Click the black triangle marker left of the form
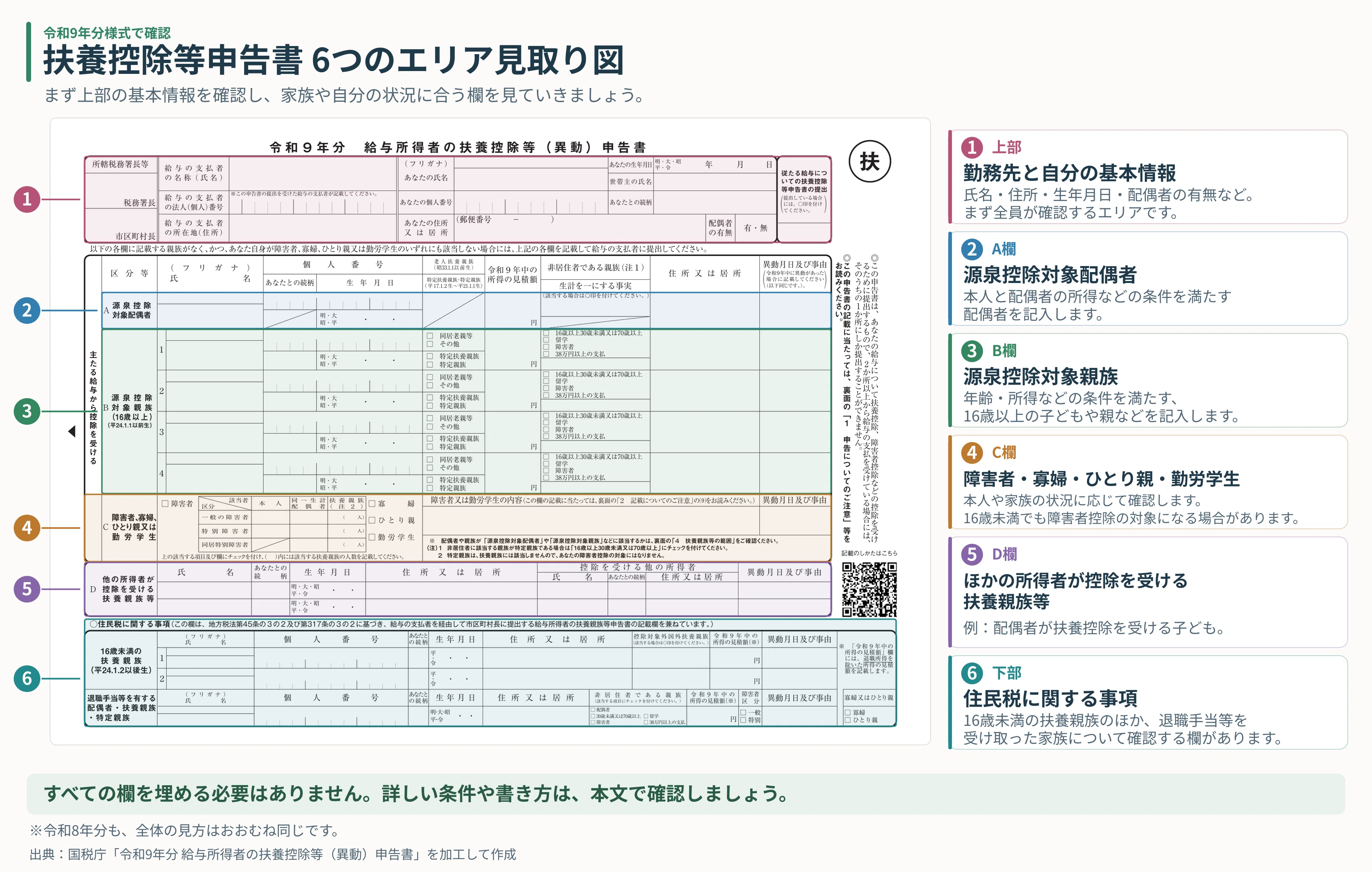The image size is (1372, 872). (72, 432)
